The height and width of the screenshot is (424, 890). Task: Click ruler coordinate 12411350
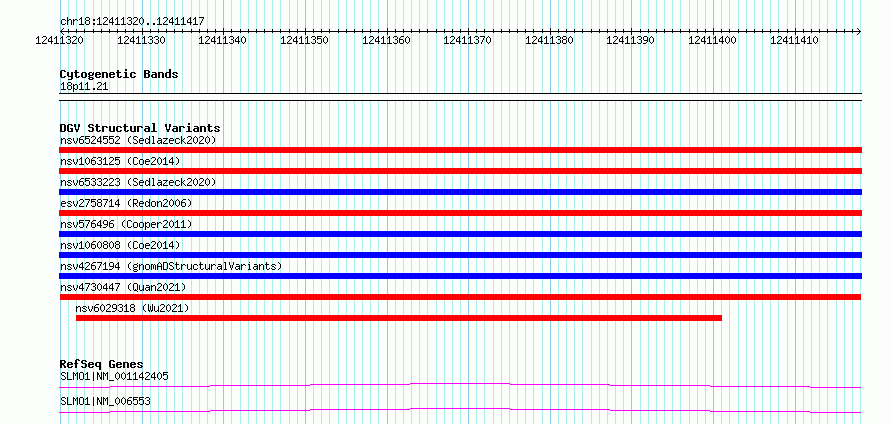pyautogui.click(x=305, y=40)
